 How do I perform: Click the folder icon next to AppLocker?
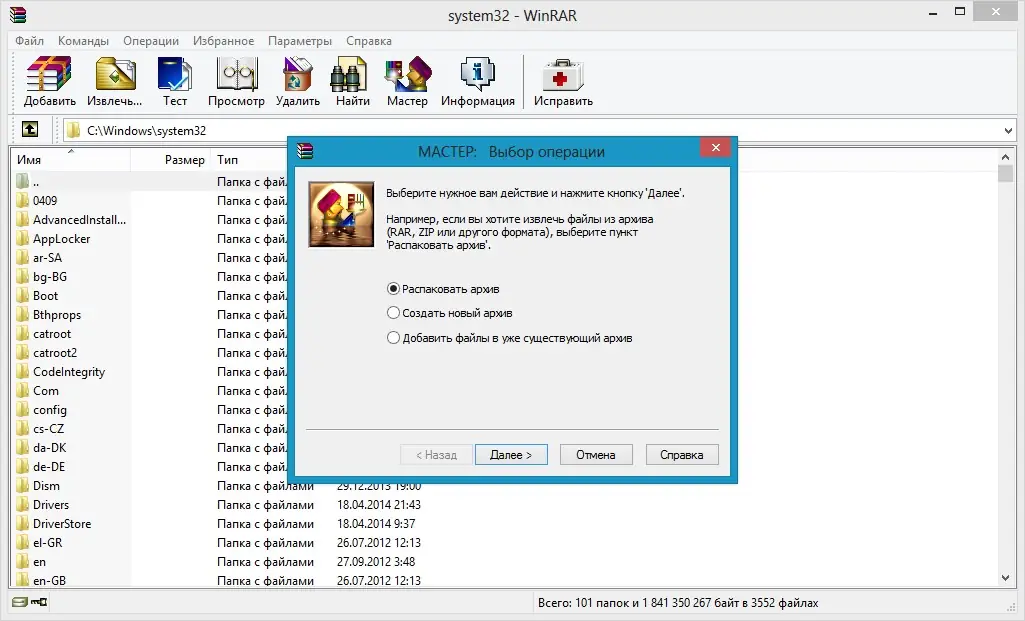(22, 239)
